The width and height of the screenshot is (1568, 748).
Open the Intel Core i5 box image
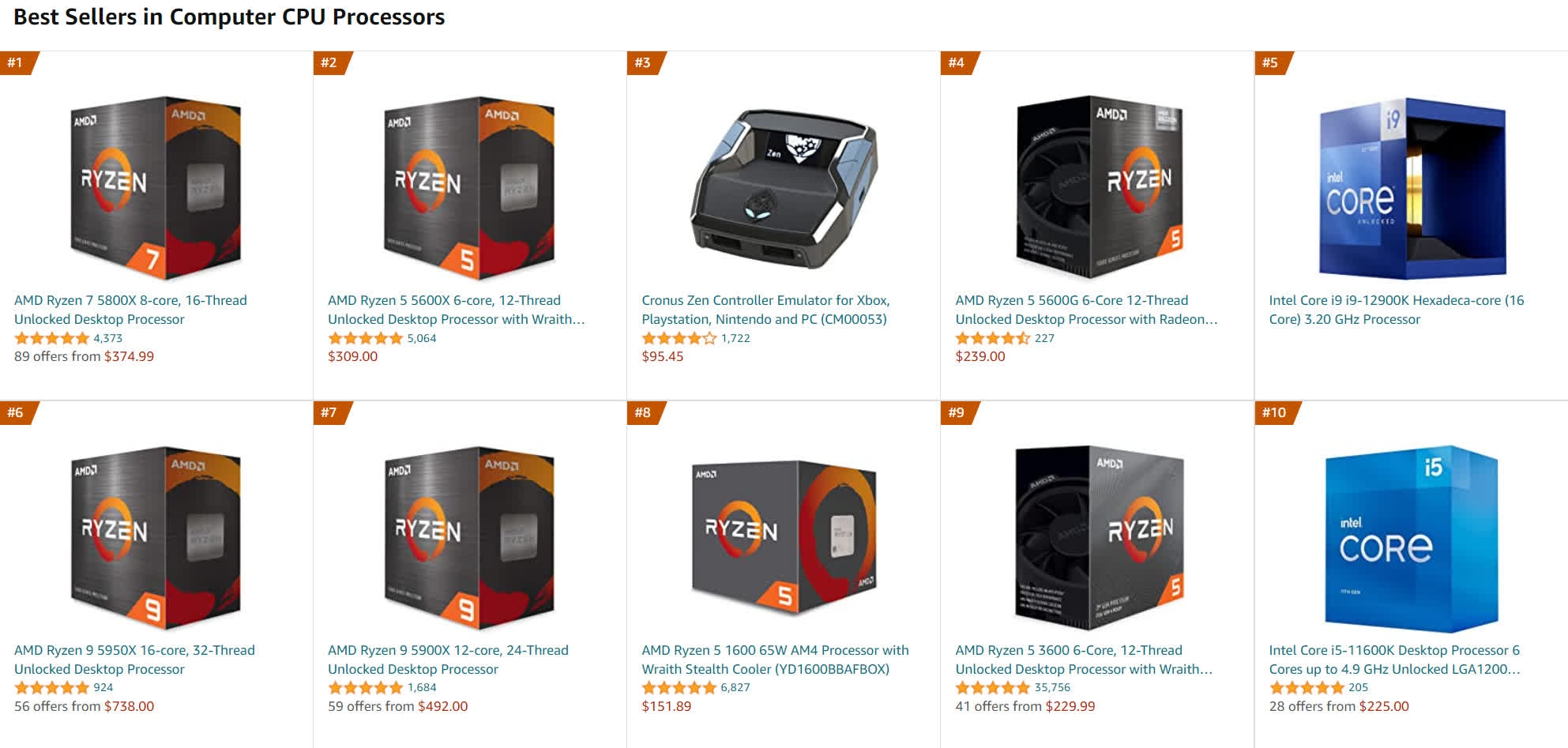point(1412,538)
